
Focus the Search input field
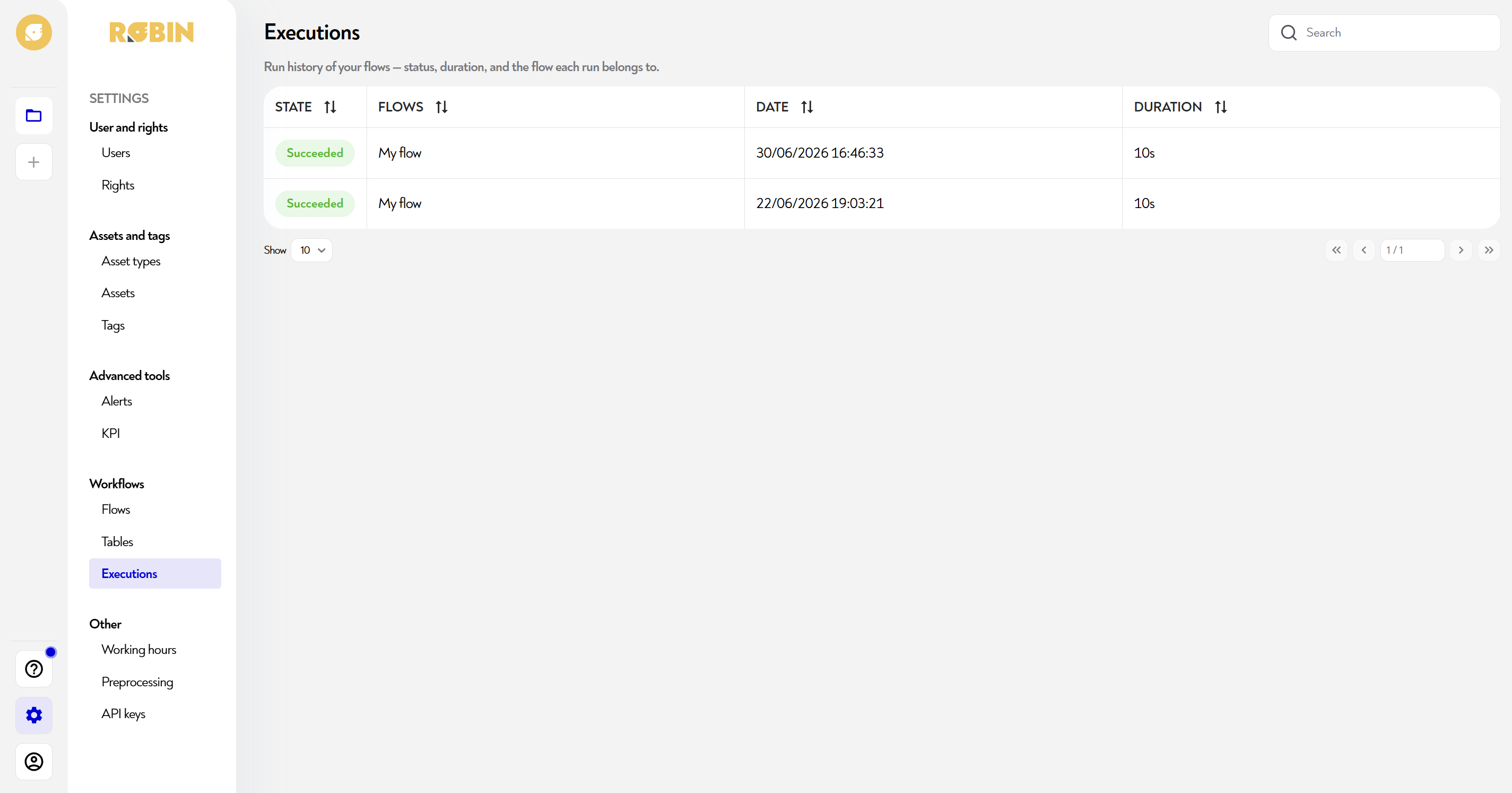[1384, 33]
